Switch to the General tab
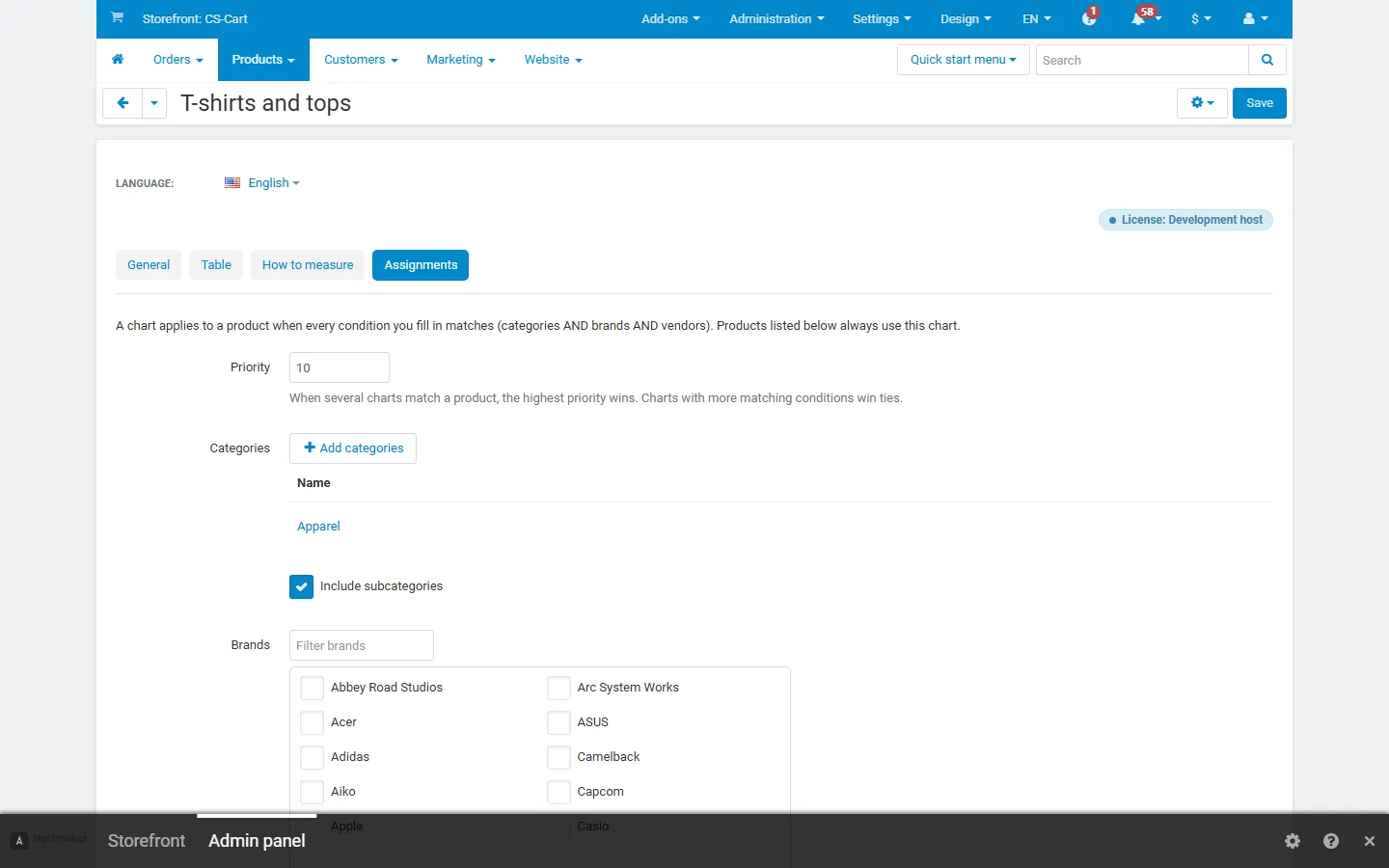Viewport: 1389px width, 868px height. click(x=149, y=265)
